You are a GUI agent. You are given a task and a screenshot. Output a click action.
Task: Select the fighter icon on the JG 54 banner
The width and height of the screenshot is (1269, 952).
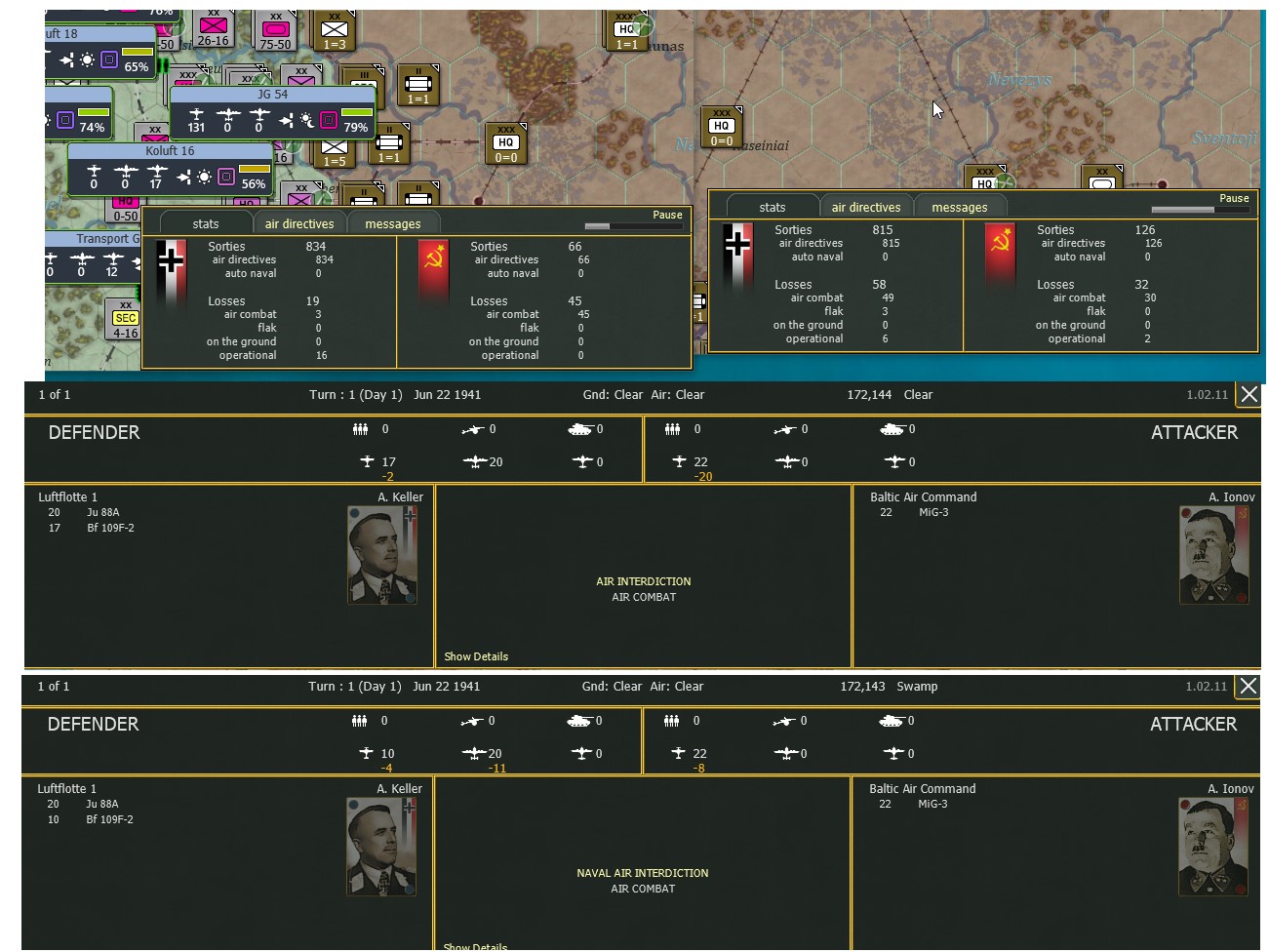[x=196, y=114]
